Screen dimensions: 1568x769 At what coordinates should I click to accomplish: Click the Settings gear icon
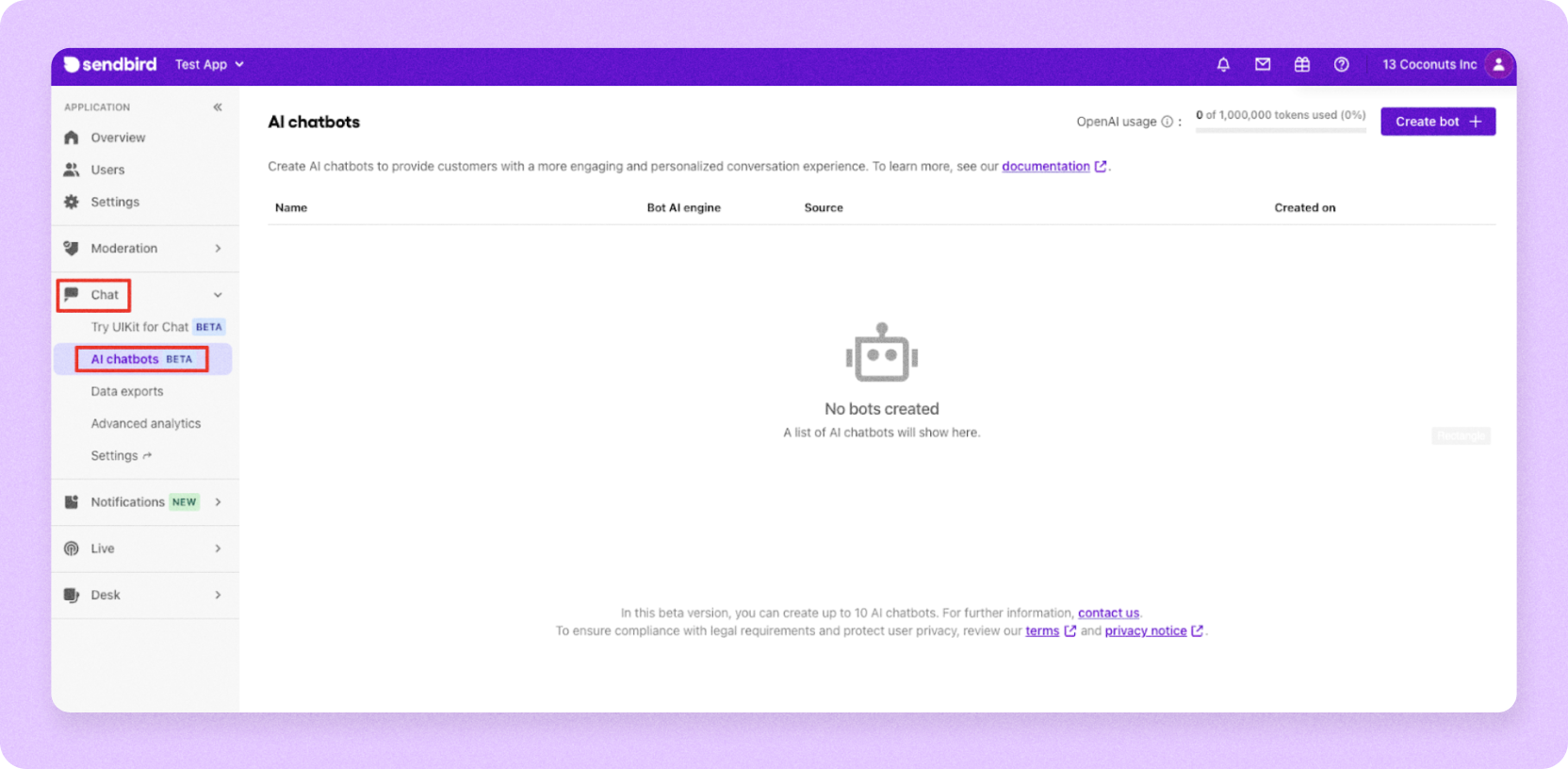point(72,202)
